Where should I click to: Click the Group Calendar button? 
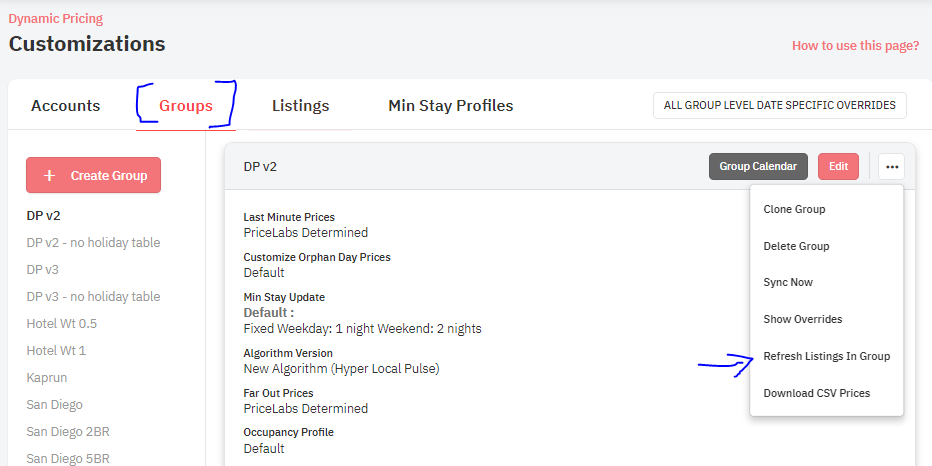click(x=758, y=166)
